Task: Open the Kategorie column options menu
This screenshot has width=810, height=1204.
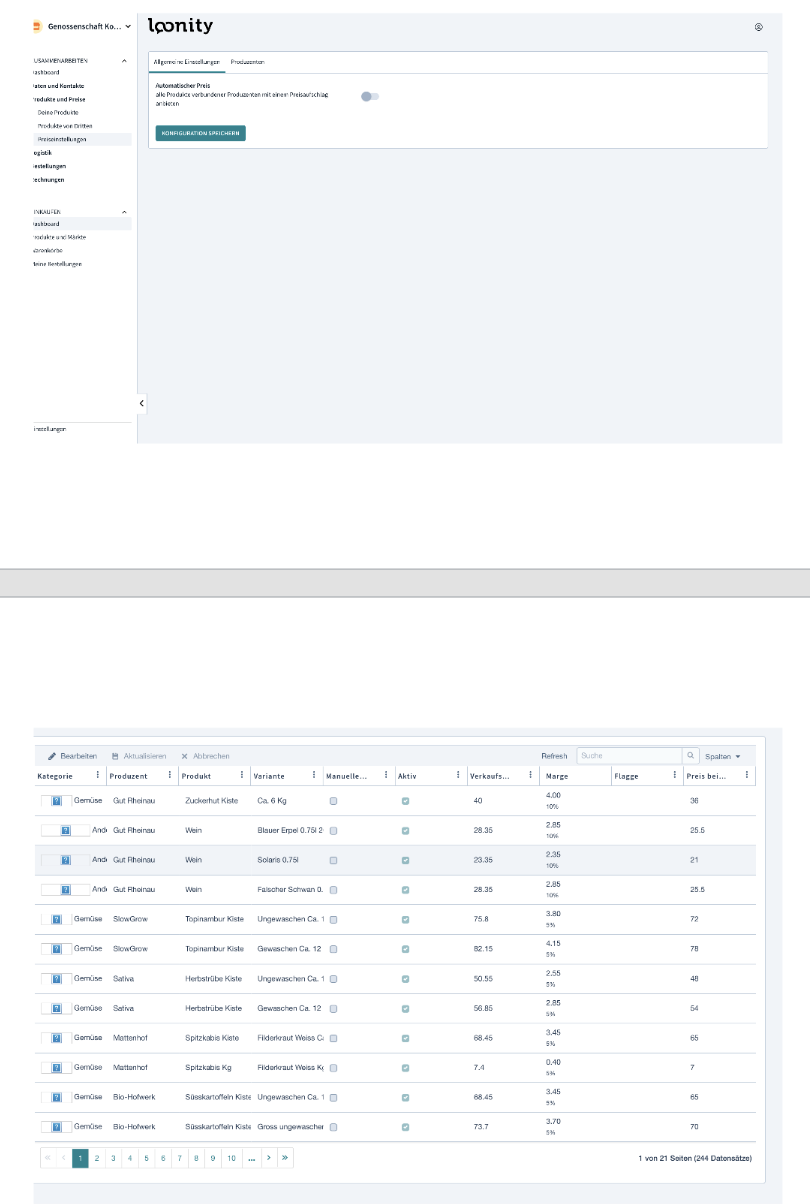Action: click(97, 775)
